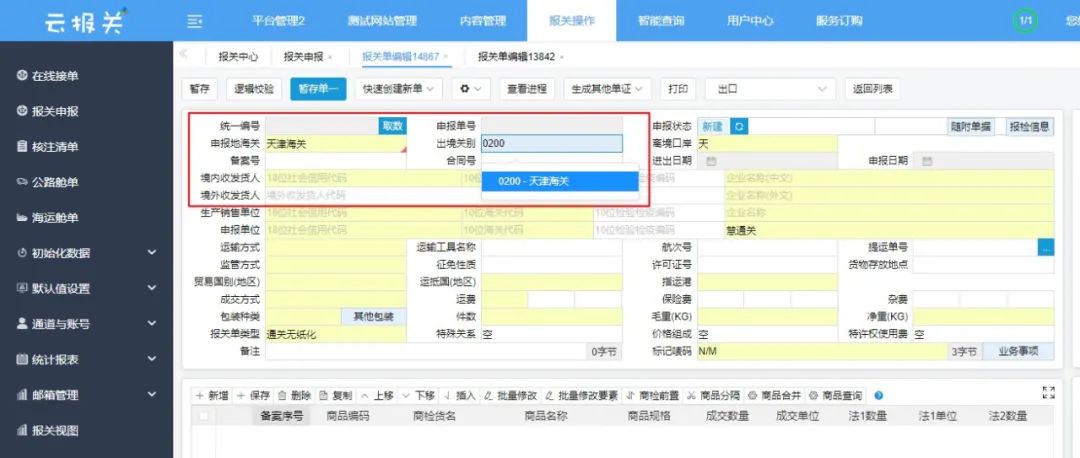Click the 新增 add item button
The width and height of the screenshot is (1080, 458).
click(212, 395)
